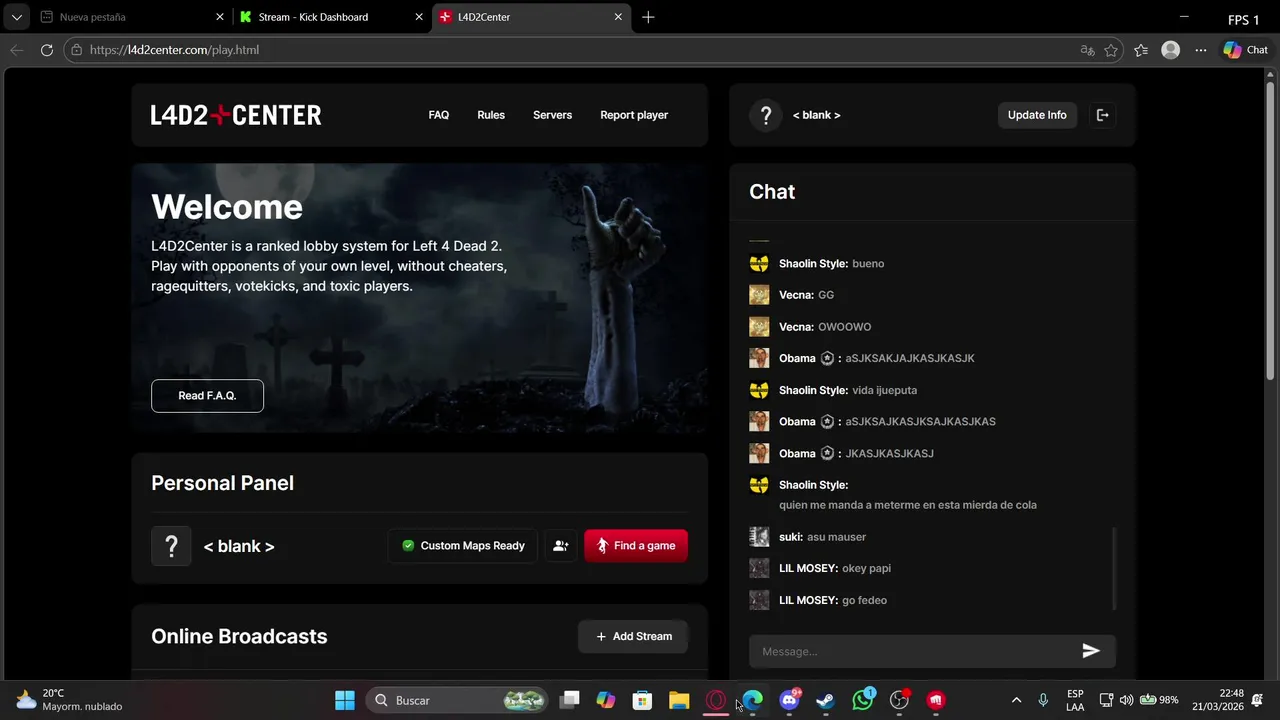Click the Add Stream button
This screenshot has width=1280, height=720.
(x=633, y=636)
